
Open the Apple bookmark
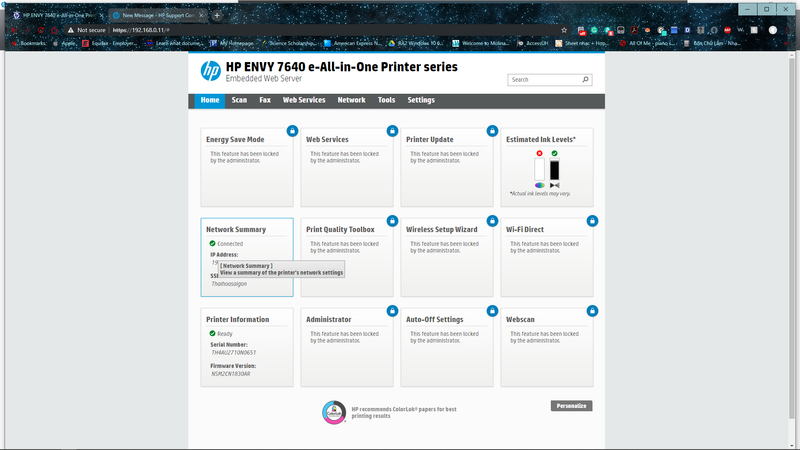(64, 43)
